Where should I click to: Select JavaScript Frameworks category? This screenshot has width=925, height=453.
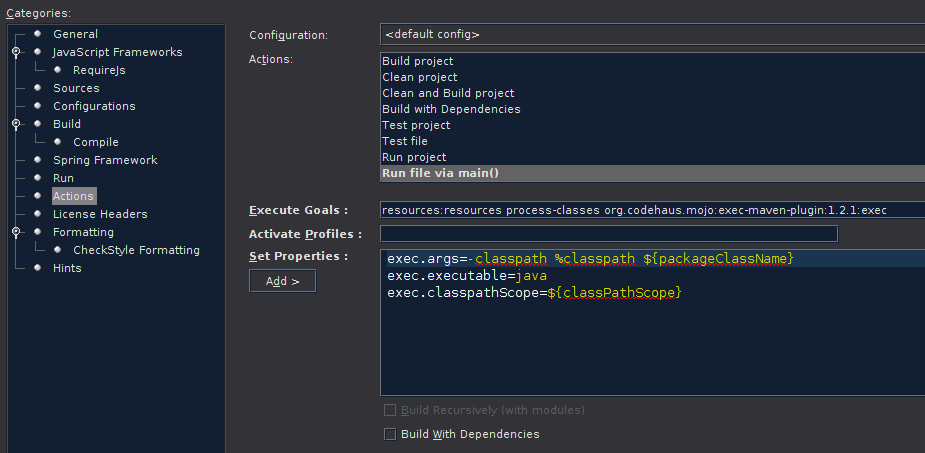(x=117, y=52)
